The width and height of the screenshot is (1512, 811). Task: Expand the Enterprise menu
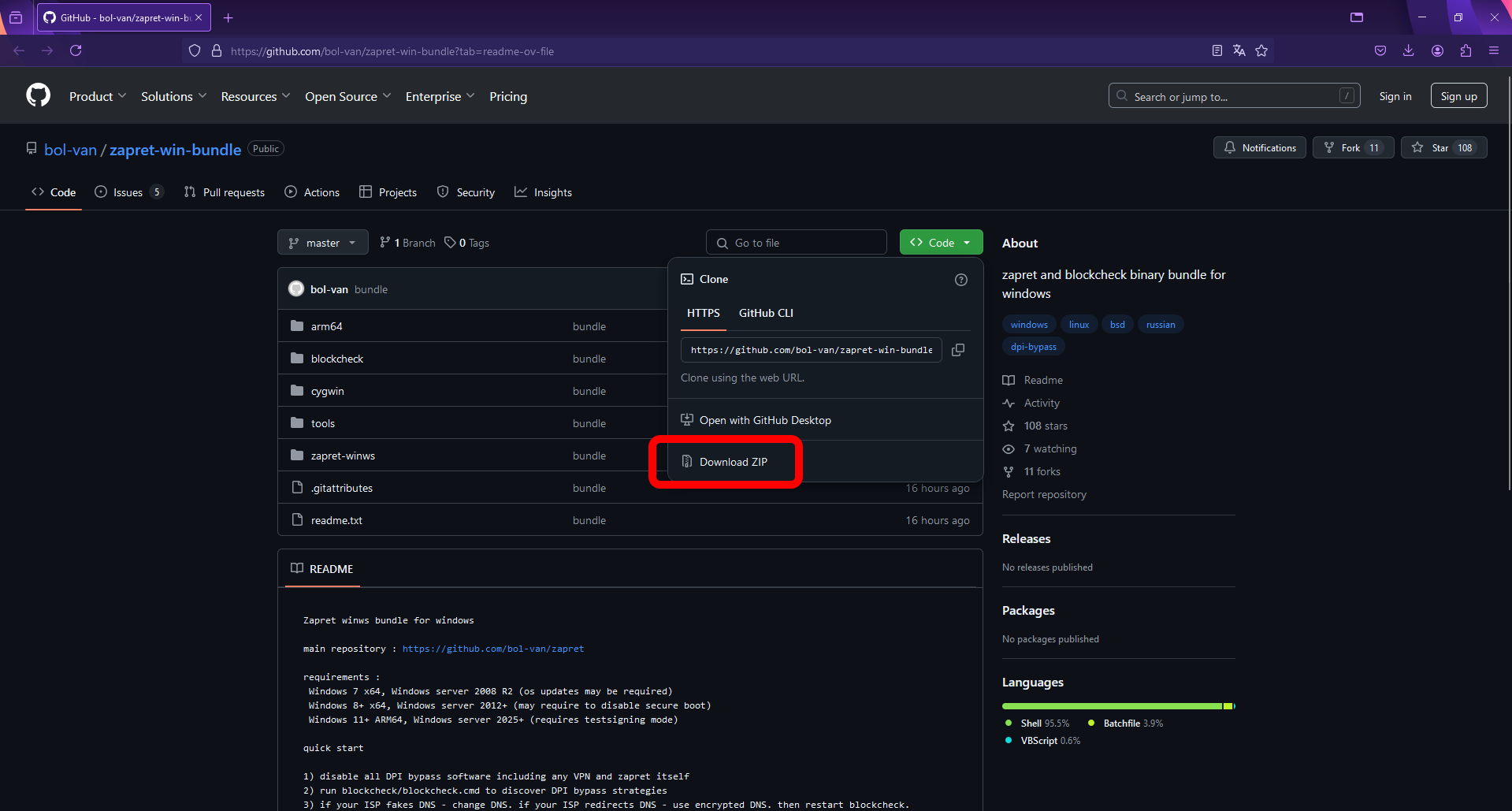click(440, 96)
